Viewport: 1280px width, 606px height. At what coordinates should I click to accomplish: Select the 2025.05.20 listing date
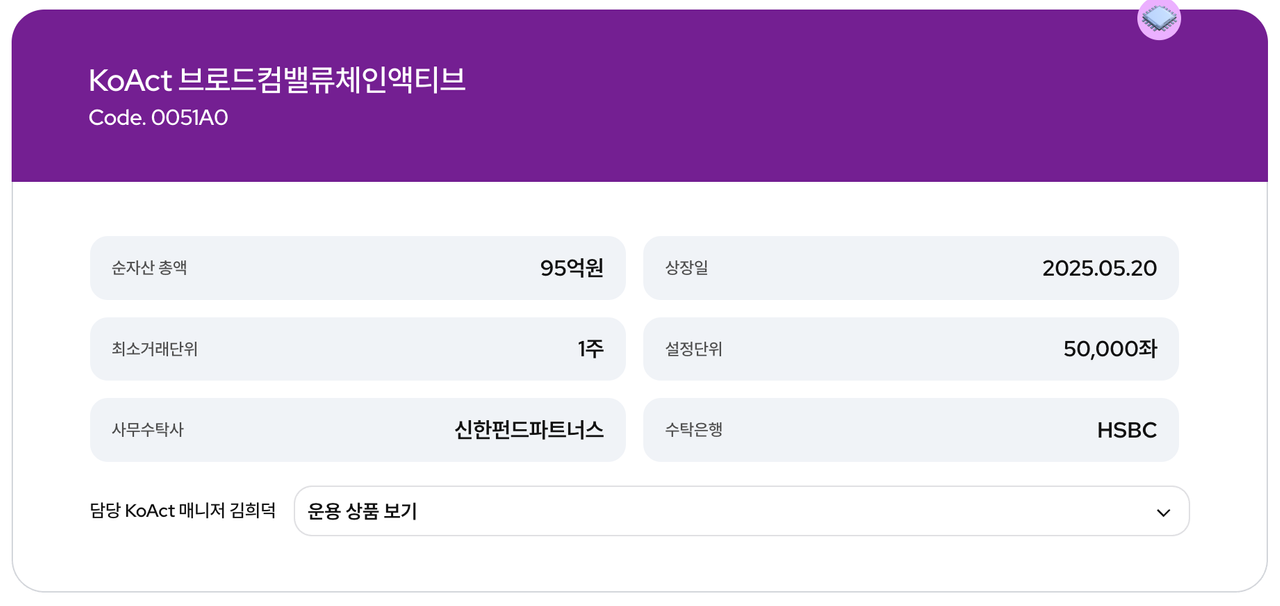coord(1099,268)
